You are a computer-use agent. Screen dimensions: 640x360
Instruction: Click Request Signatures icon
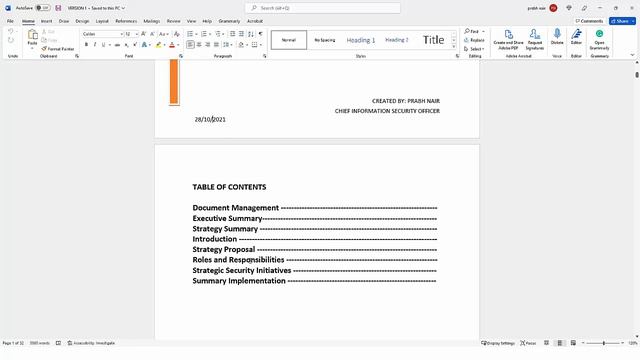point(535,40)
